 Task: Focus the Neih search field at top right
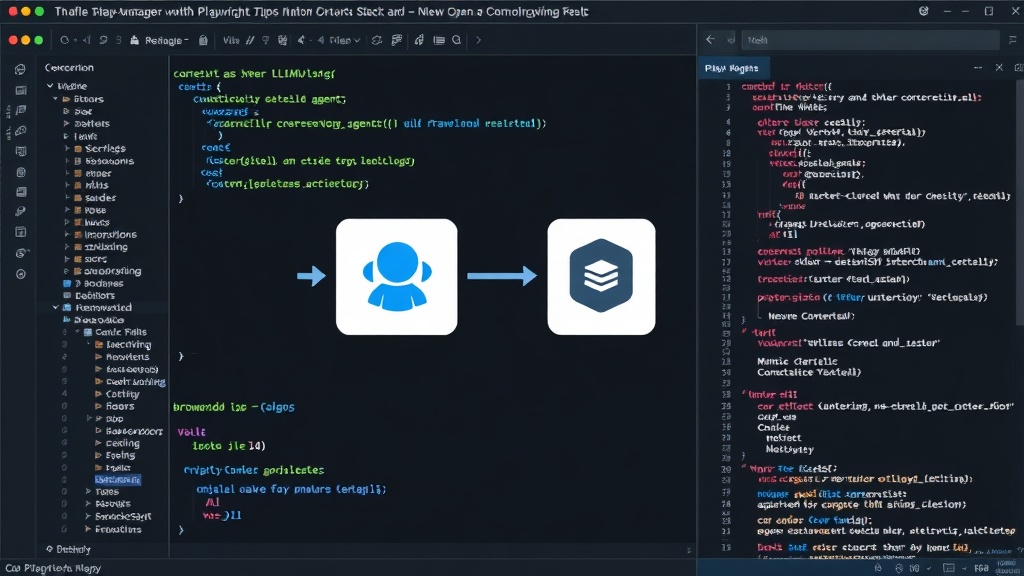pos(870,40)
